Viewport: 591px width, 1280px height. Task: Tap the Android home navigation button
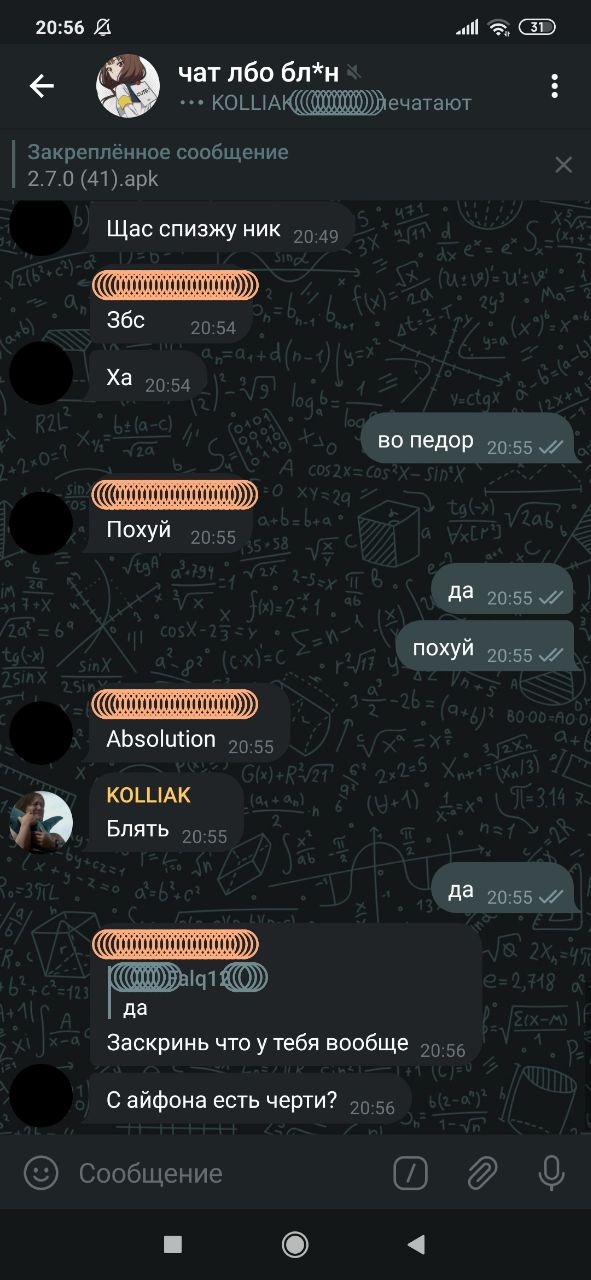[295, 1244]
